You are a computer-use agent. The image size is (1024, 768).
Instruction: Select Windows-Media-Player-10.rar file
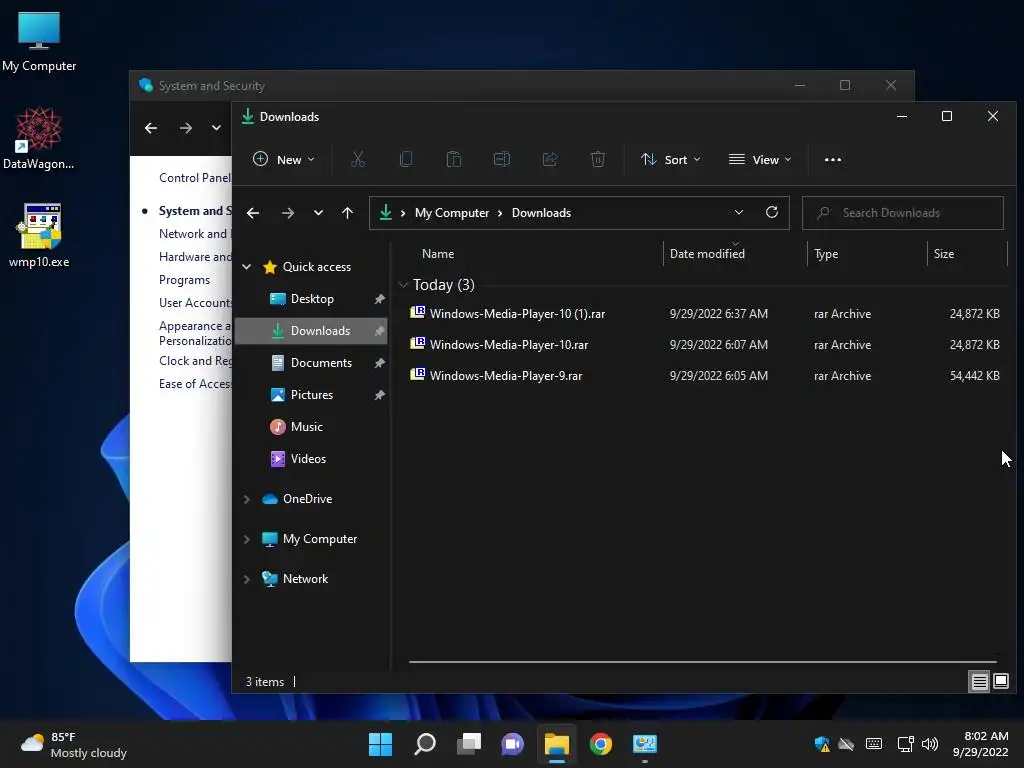[x=705, y=345]
